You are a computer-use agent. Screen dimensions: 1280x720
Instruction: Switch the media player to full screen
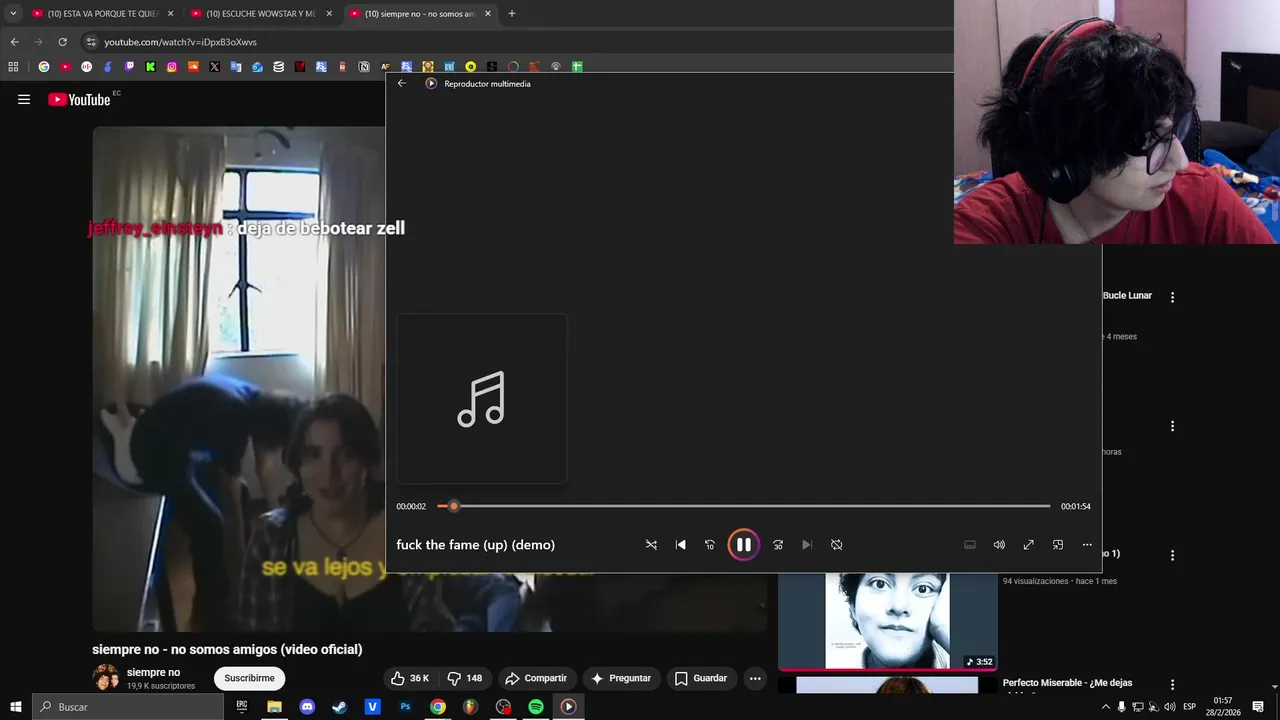click(x=1028, y=545)
